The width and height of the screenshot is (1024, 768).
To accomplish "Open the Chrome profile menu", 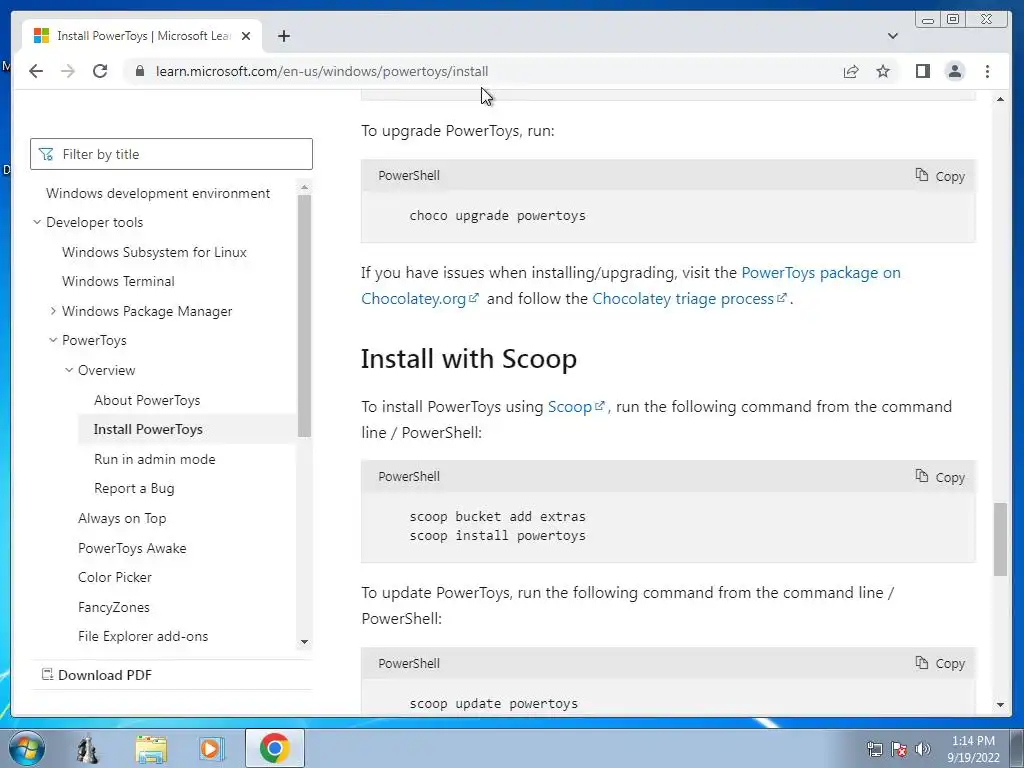I will [x=955, y=71].
